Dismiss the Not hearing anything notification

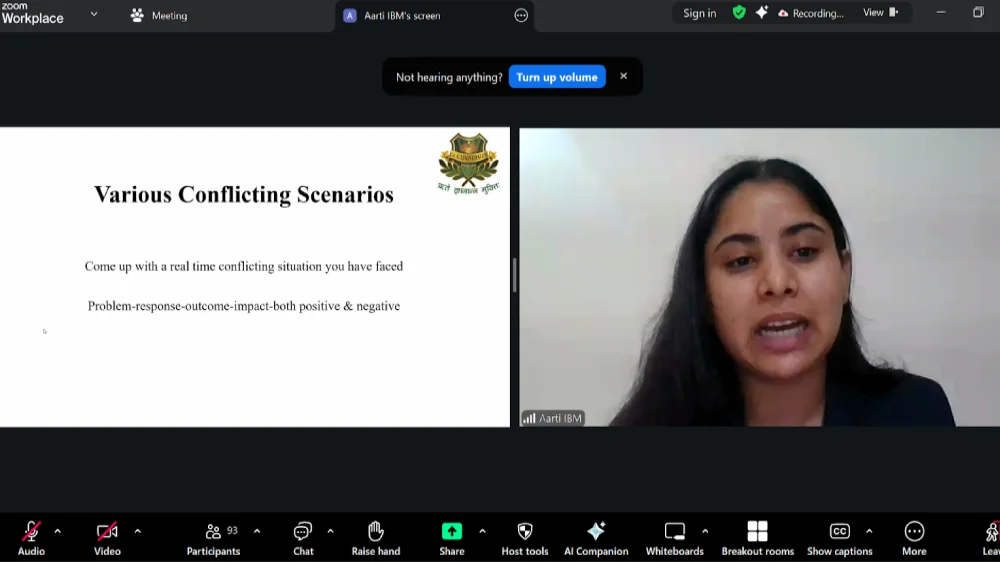(x=623, y=76)
